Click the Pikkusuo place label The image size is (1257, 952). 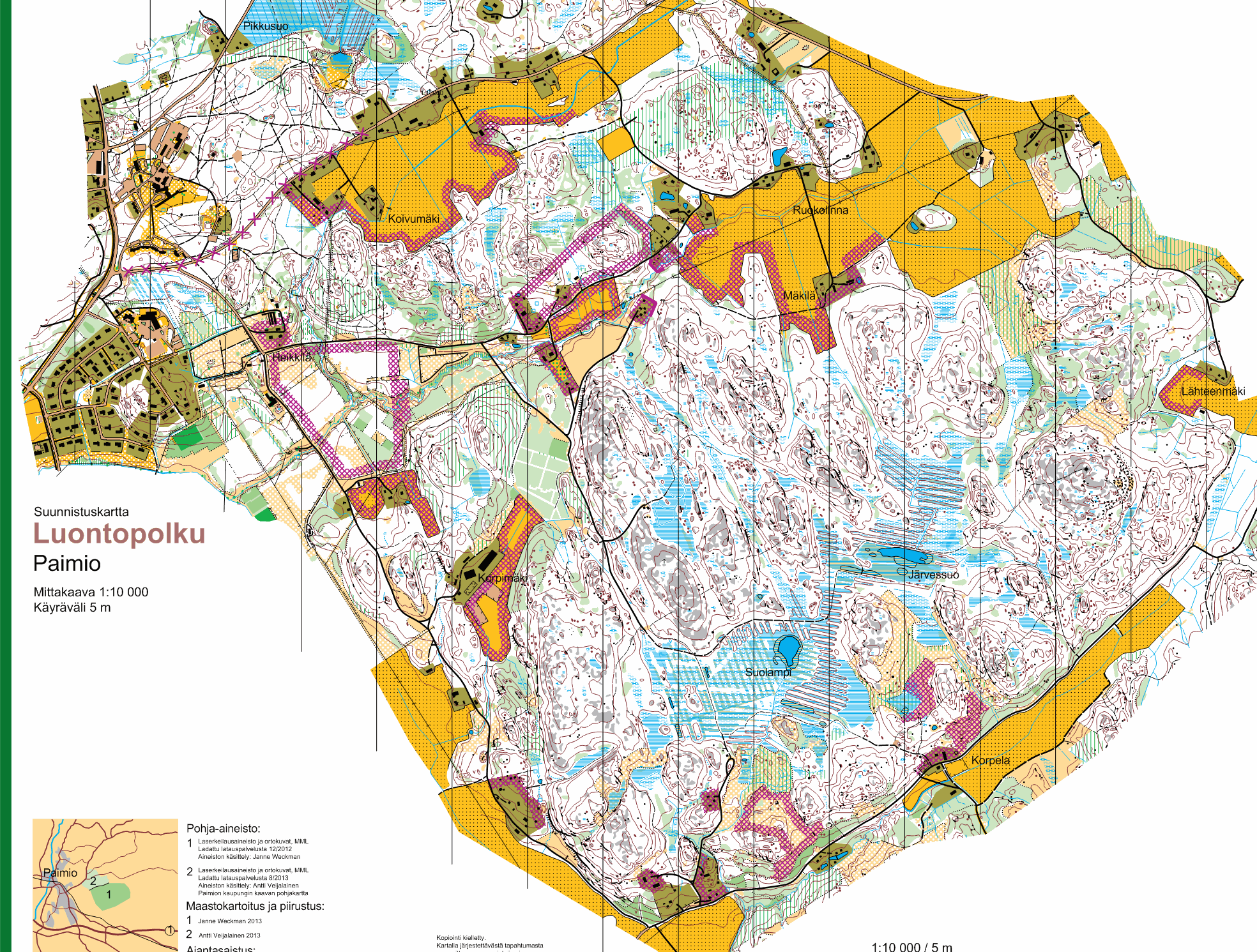coord(266,26)
